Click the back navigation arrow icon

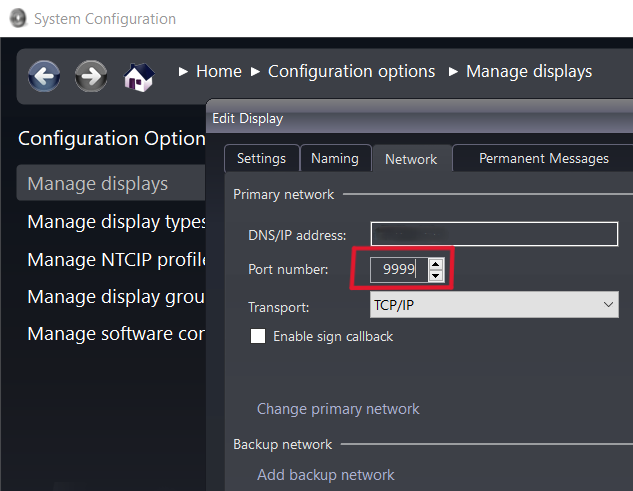click(x=44, y=75)
